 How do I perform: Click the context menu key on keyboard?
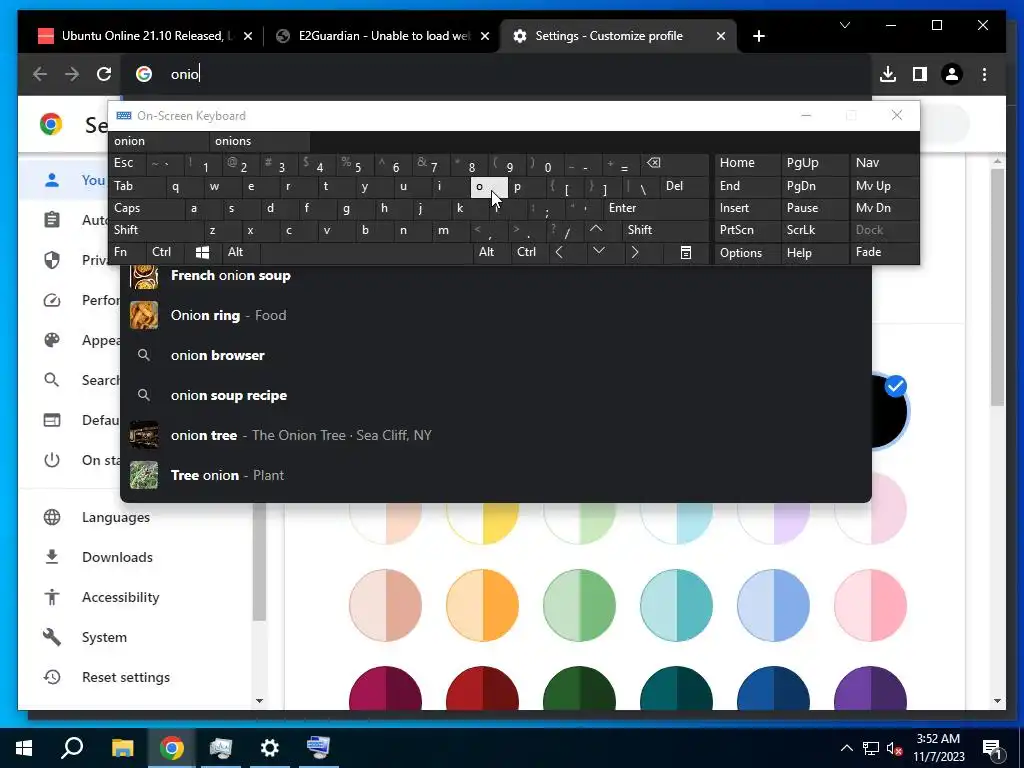point(686,252)
